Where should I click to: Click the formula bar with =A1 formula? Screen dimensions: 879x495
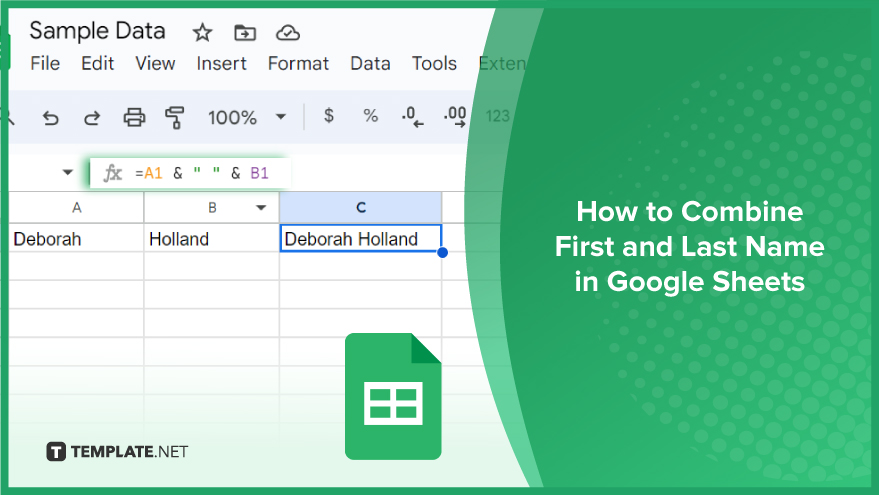pyautogui.click(x=191, y=173)
